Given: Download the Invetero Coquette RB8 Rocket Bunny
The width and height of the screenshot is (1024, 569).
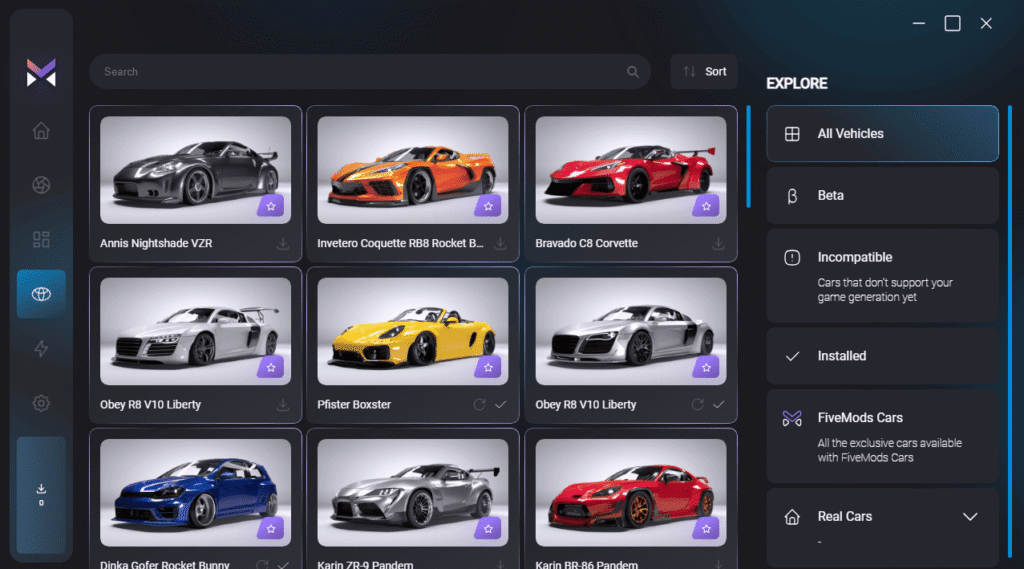Looking at the screenshot, I should tap(500, 244).
